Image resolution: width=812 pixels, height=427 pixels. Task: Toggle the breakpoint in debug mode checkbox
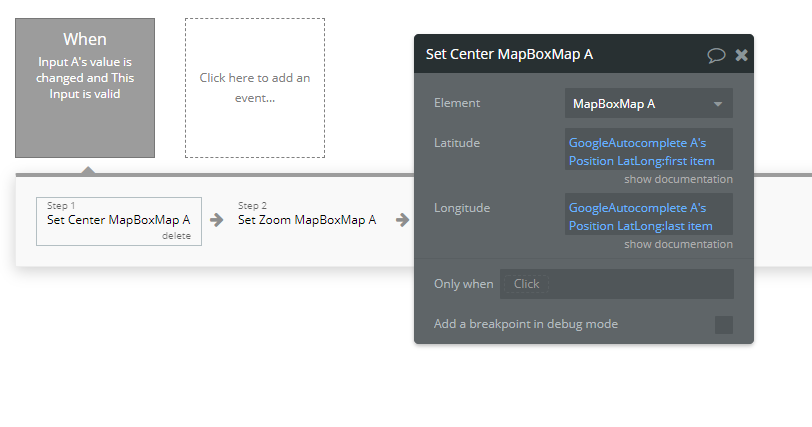tap(723, 325)
